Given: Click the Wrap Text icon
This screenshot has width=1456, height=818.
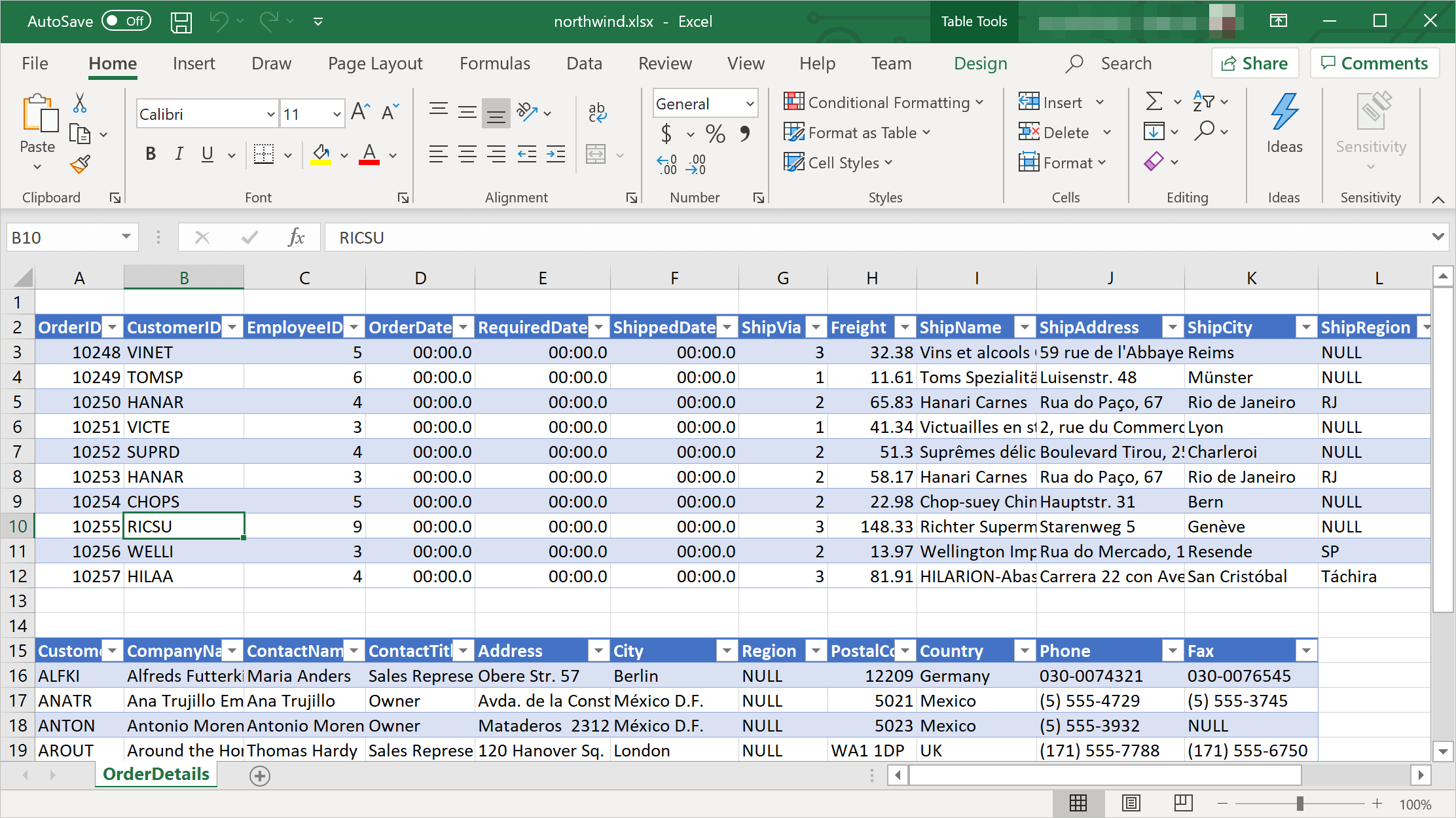Looking at the screenshot, I should (x=597, y=113).
